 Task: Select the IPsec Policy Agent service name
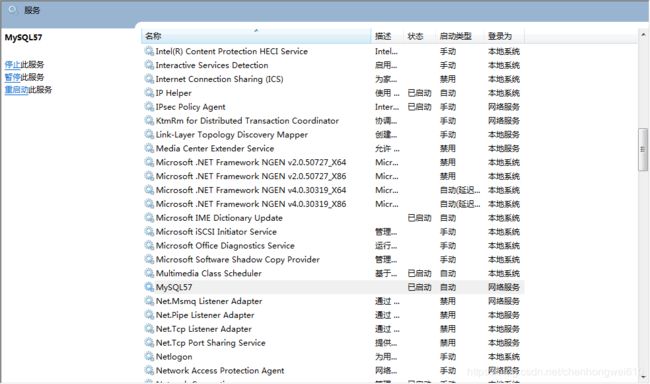tap(190, 107)
